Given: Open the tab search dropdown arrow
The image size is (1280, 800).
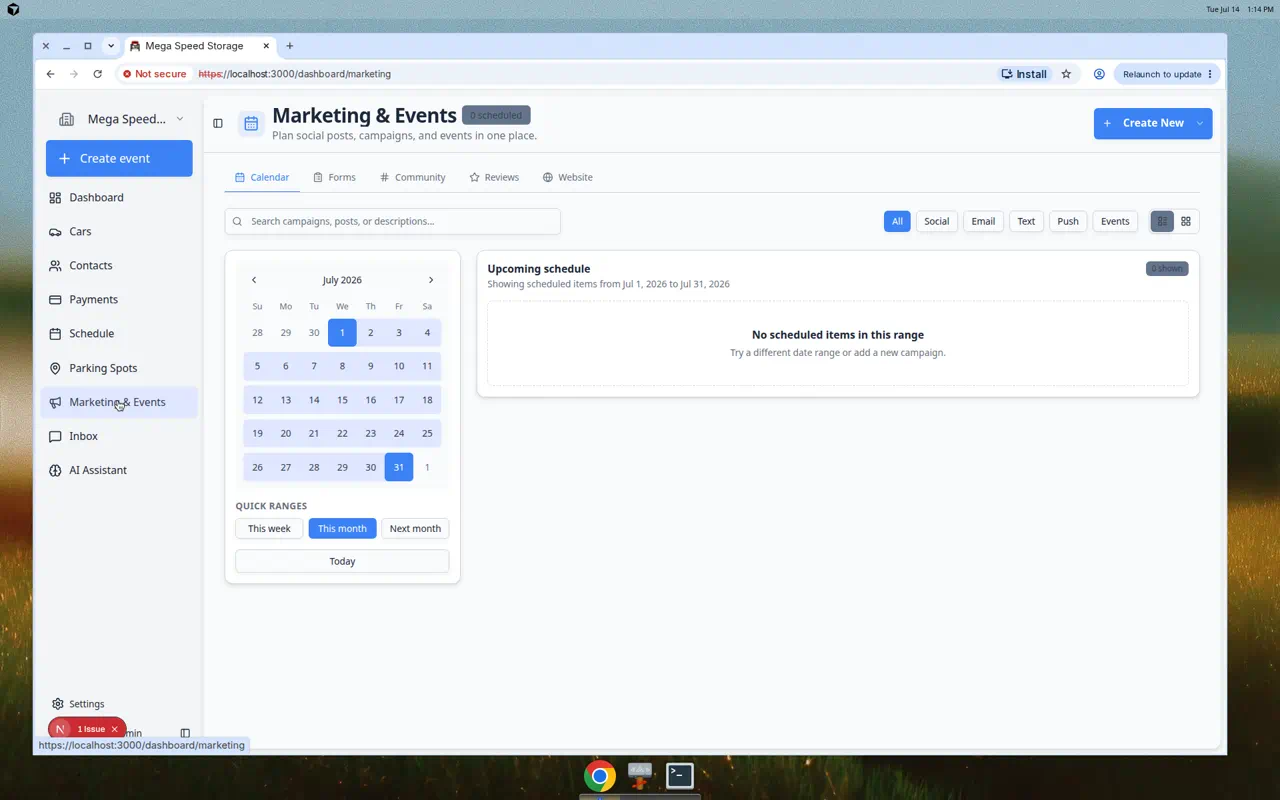Looking at the screenshot, I should [x=111, y=46].
